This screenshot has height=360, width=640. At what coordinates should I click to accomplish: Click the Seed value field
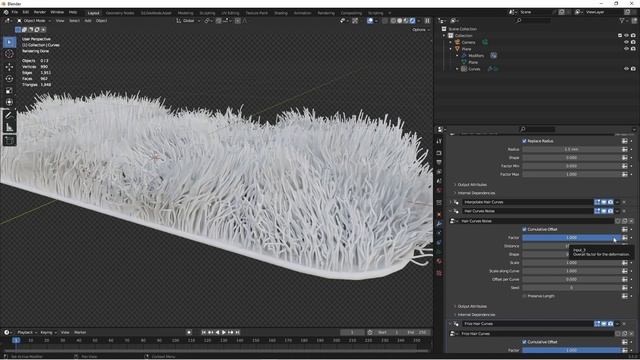571,288
